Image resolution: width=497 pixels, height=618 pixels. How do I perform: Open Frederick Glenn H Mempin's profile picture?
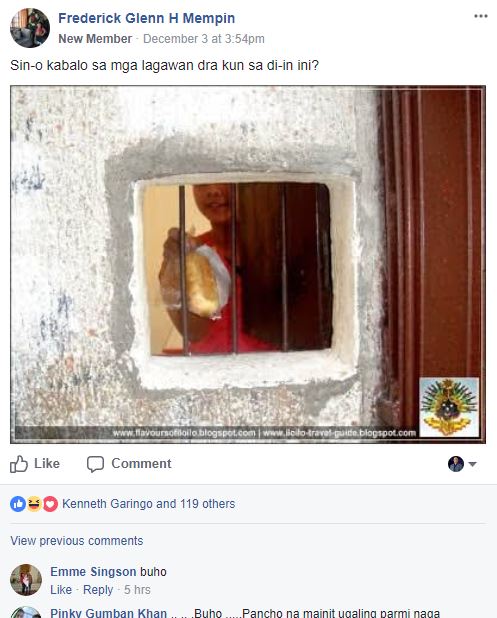pos(30,28)
